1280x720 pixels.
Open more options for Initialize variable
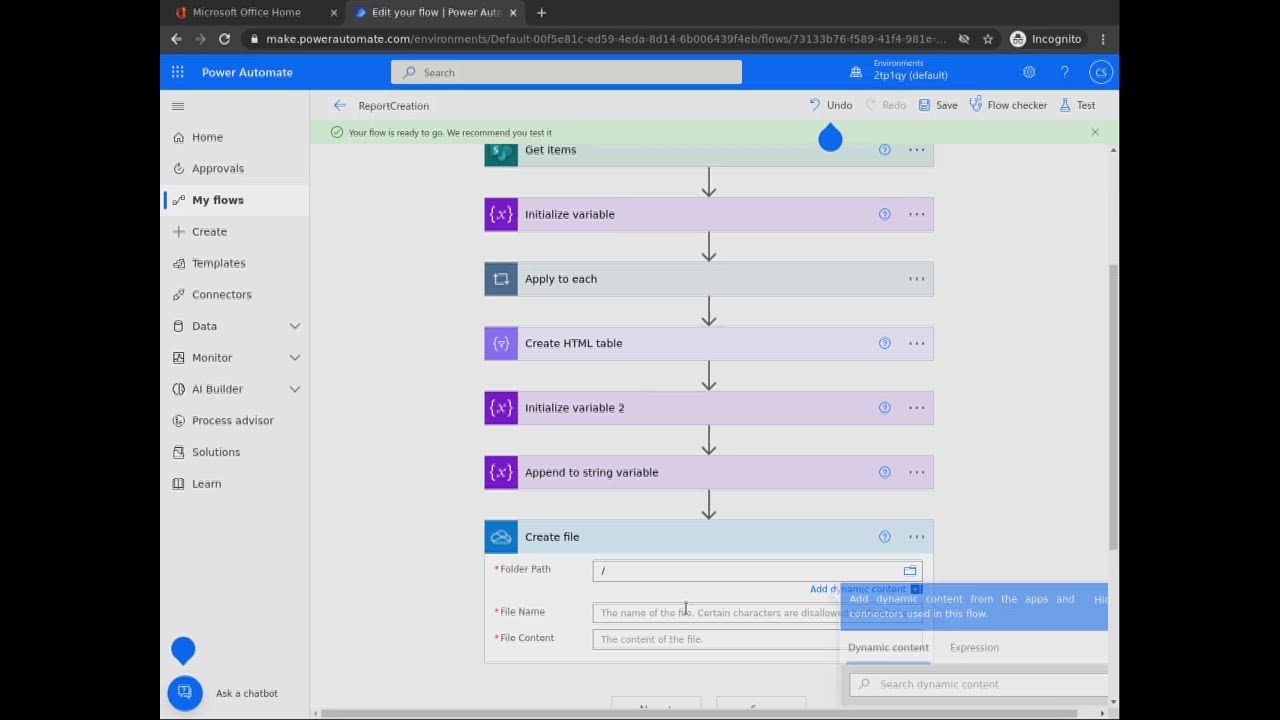(916, 214)
